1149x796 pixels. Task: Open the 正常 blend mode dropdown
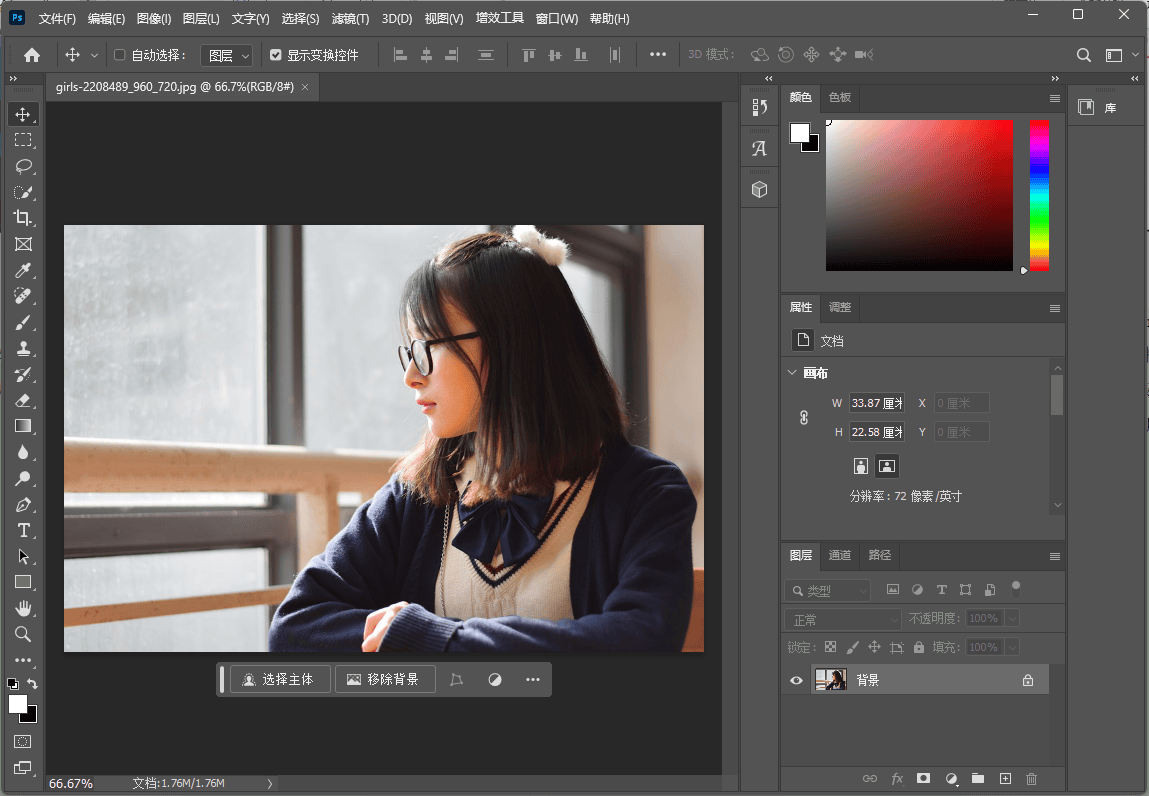click(x=843, y=619)
